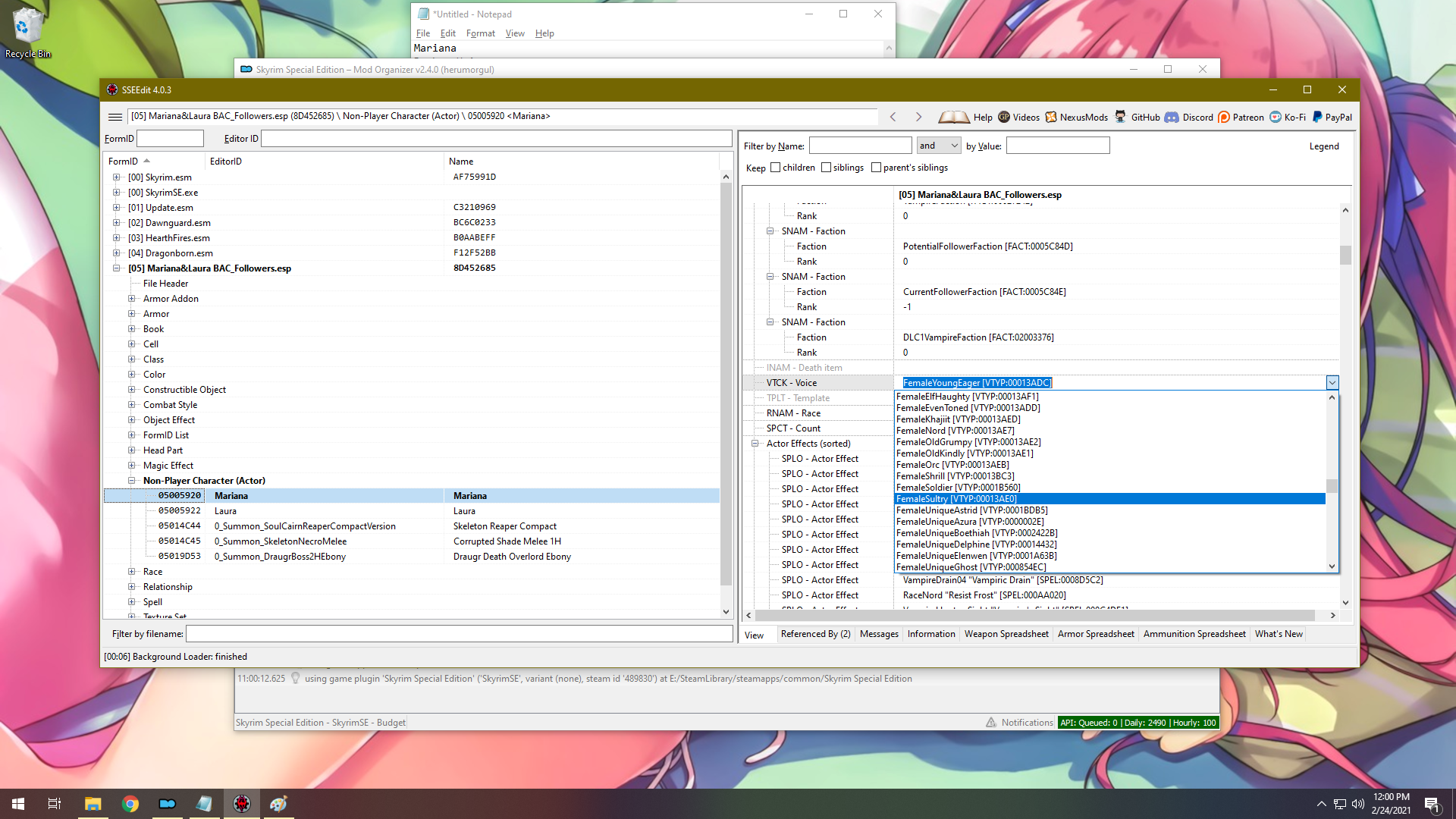Toggle the parent's siblings checkbox

click(876, 168)
